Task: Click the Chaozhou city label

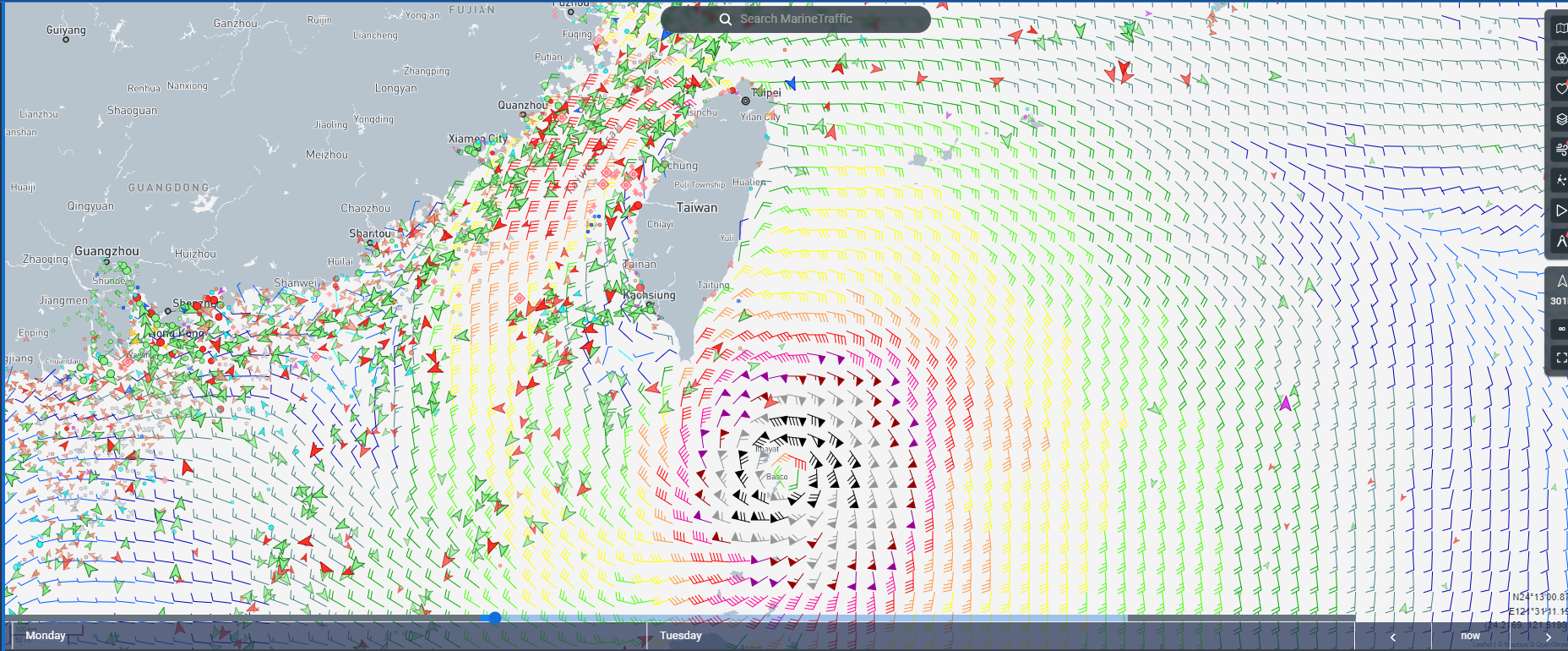Action: pyautogui.click(x=366, y=208)
